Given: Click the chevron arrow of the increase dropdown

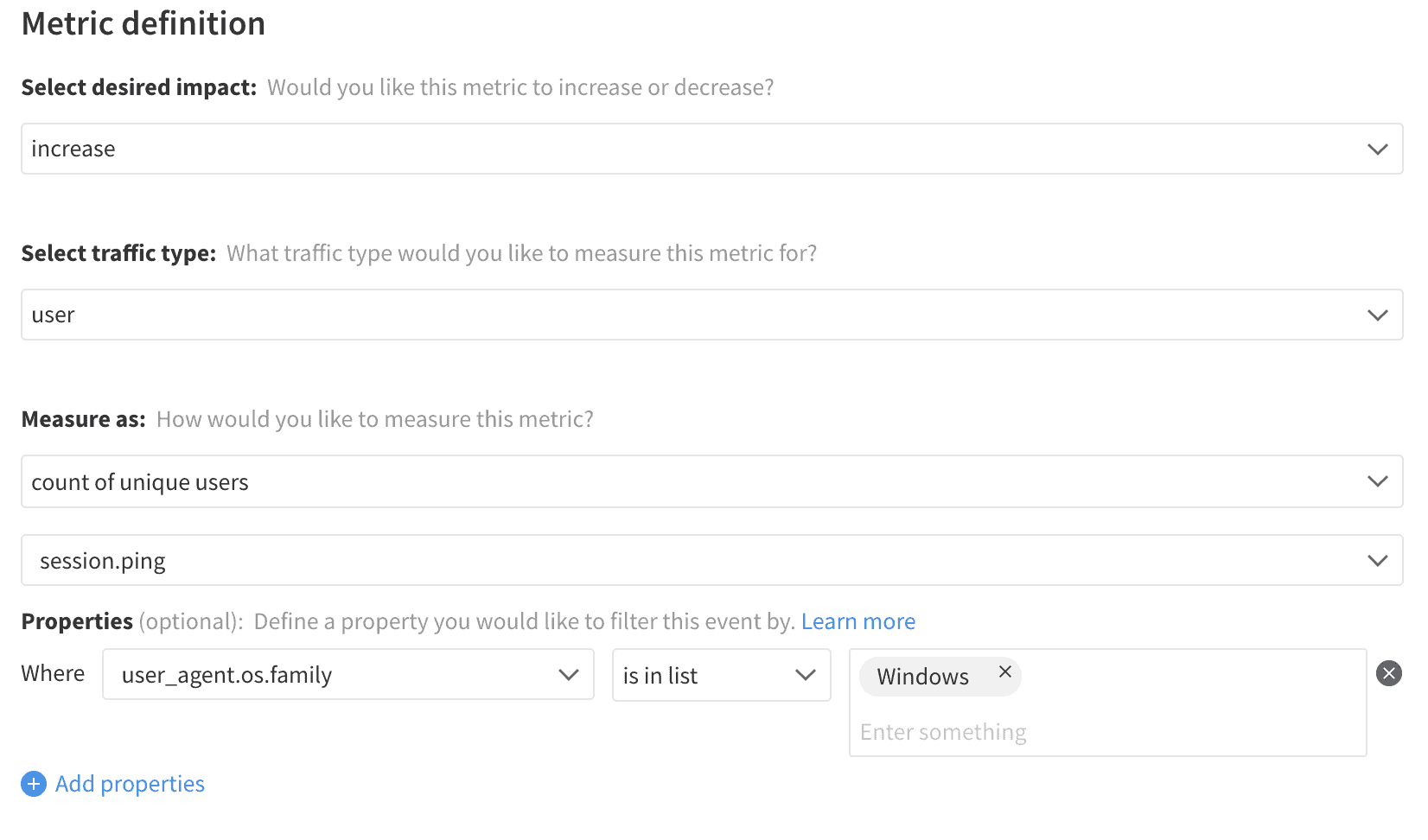Looking at the screenshot, I should (x=1378, y=149).
